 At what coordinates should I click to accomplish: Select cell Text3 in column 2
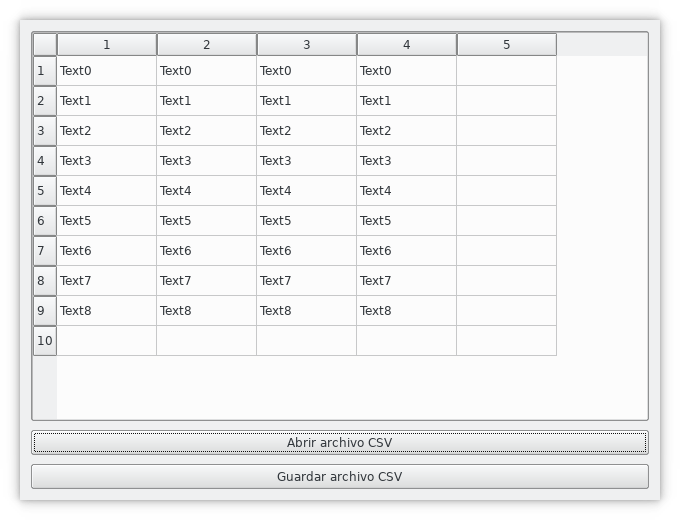pyautogui.click(x=207, y=161)
